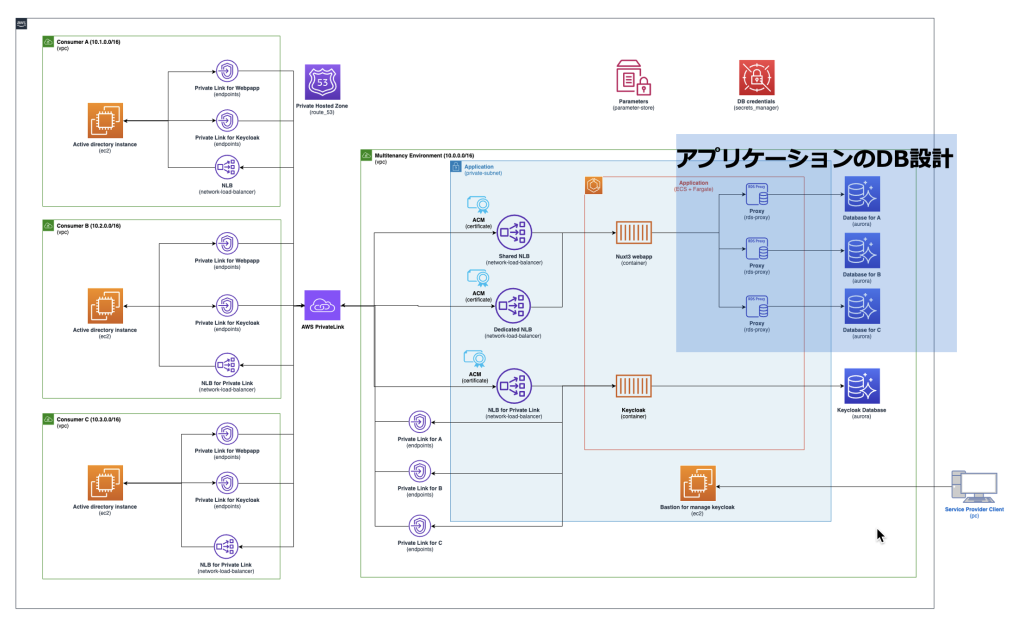The width and height of the screenshot is (1024, 635).
Task: Select Consumer A's Active directory instance icon
Action: [x=105, y=121]
